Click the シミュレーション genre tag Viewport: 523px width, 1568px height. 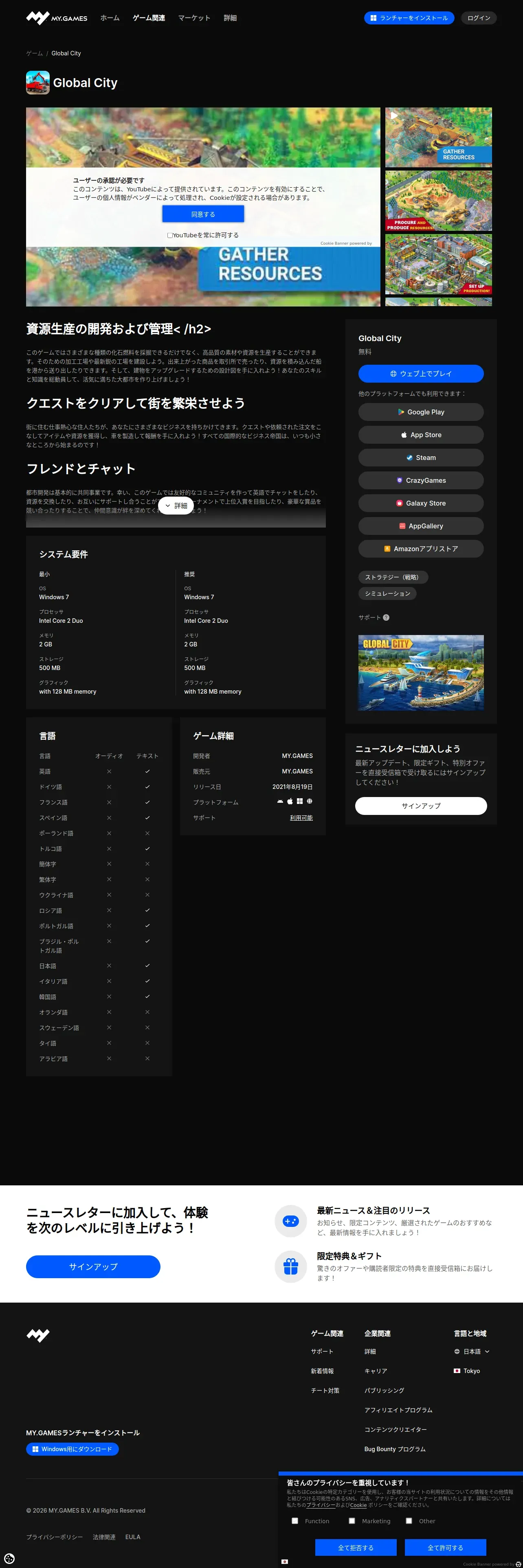387,593
